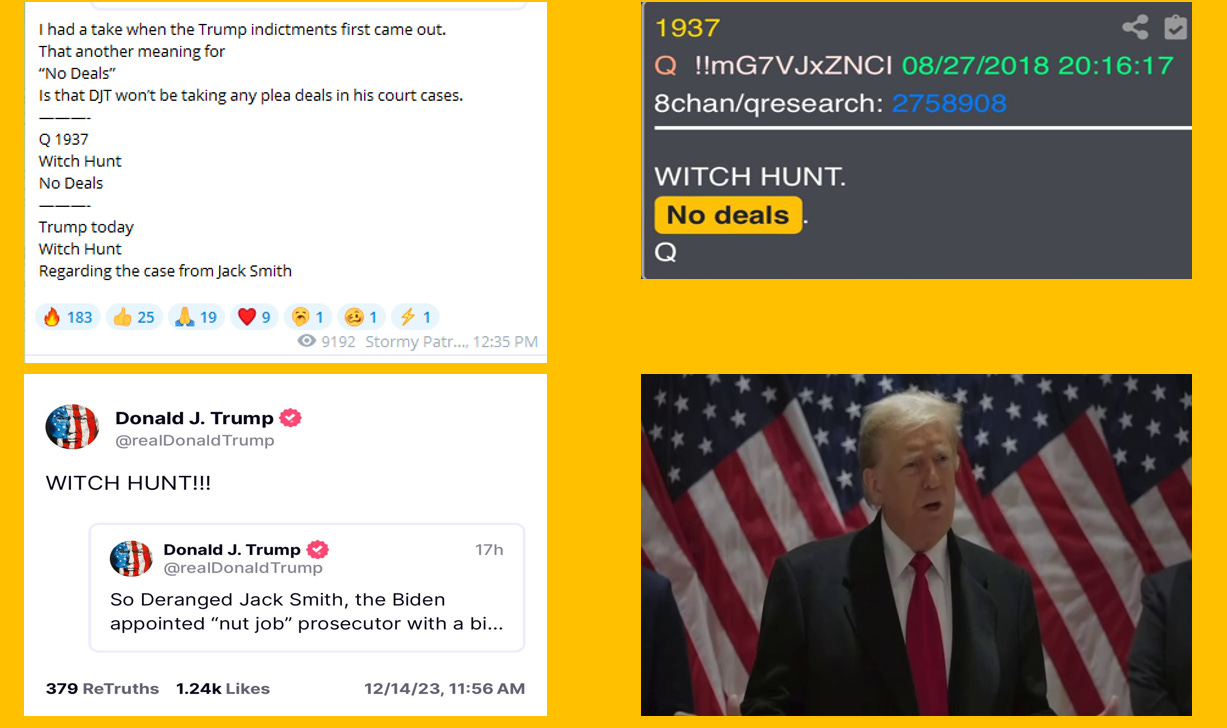1227x728 pixels.
Task: Click the fire reaction with 183 count
Action: click(68, 317)
